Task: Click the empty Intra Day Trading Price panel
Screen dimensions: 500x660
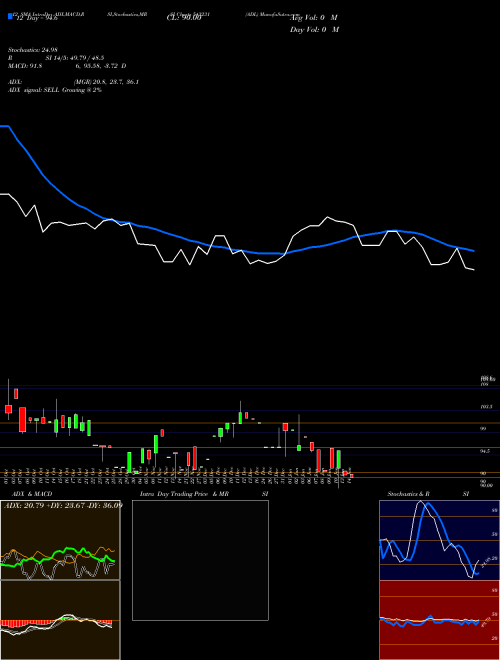Action: tap(200, 560)
